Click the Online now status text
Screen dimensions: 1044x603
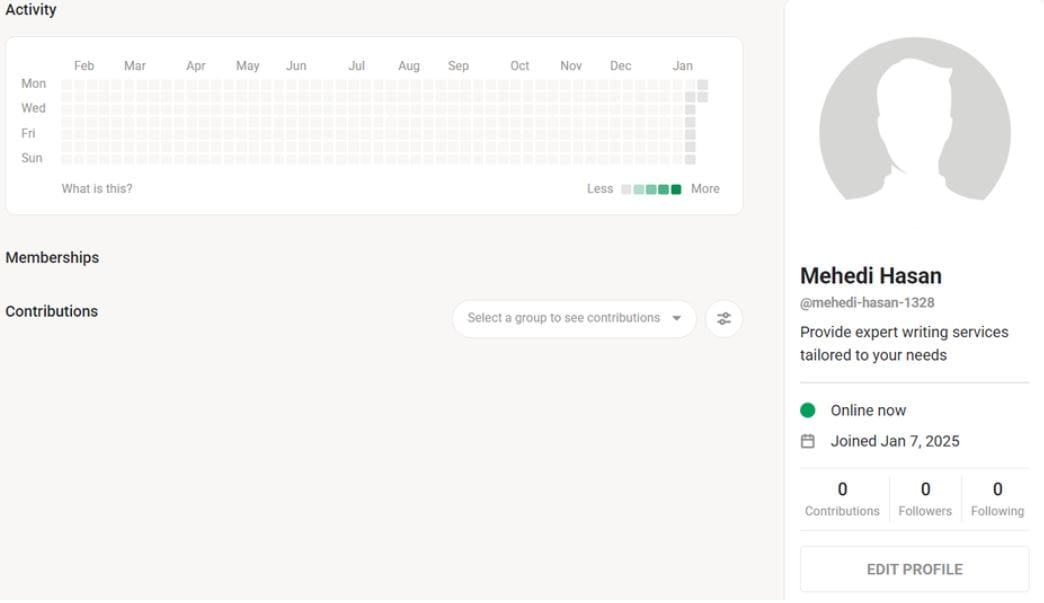click(x=868, y=411)
